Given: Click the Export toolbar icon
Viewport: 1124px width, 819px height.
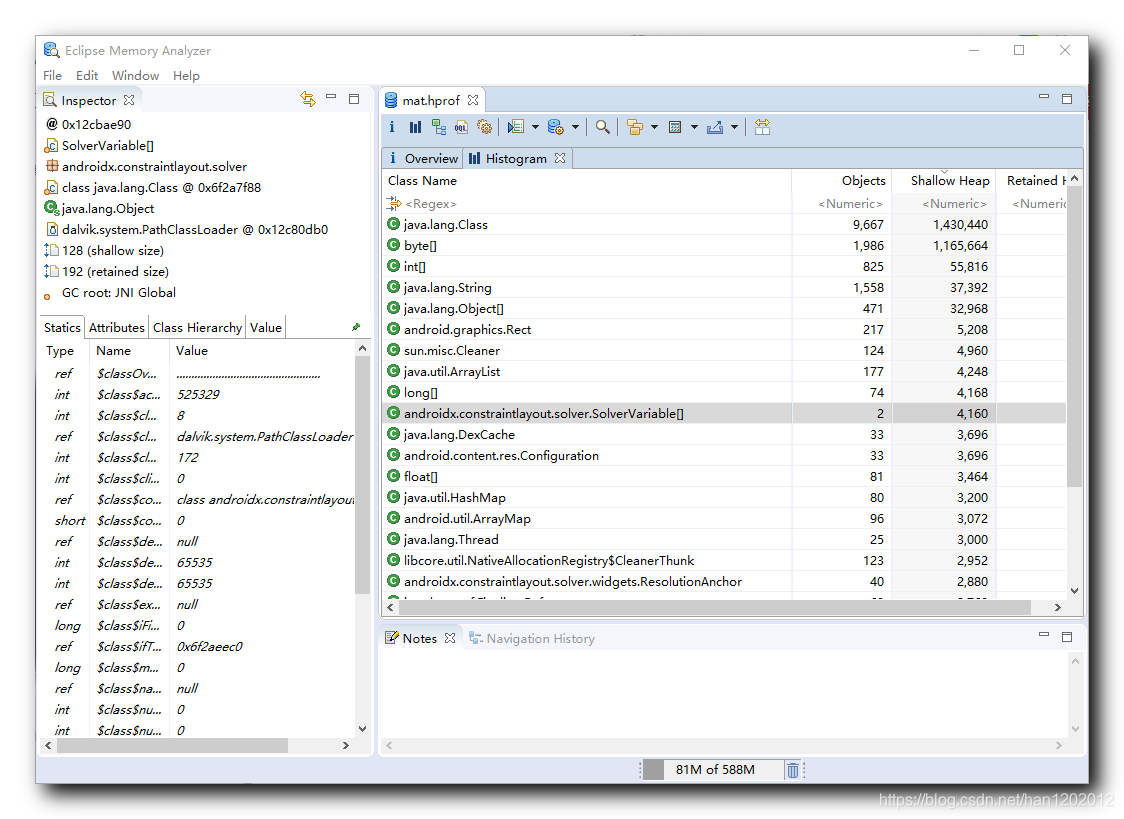Looking at the screenshot, I should pyautogui.click(x=715, y=127).
